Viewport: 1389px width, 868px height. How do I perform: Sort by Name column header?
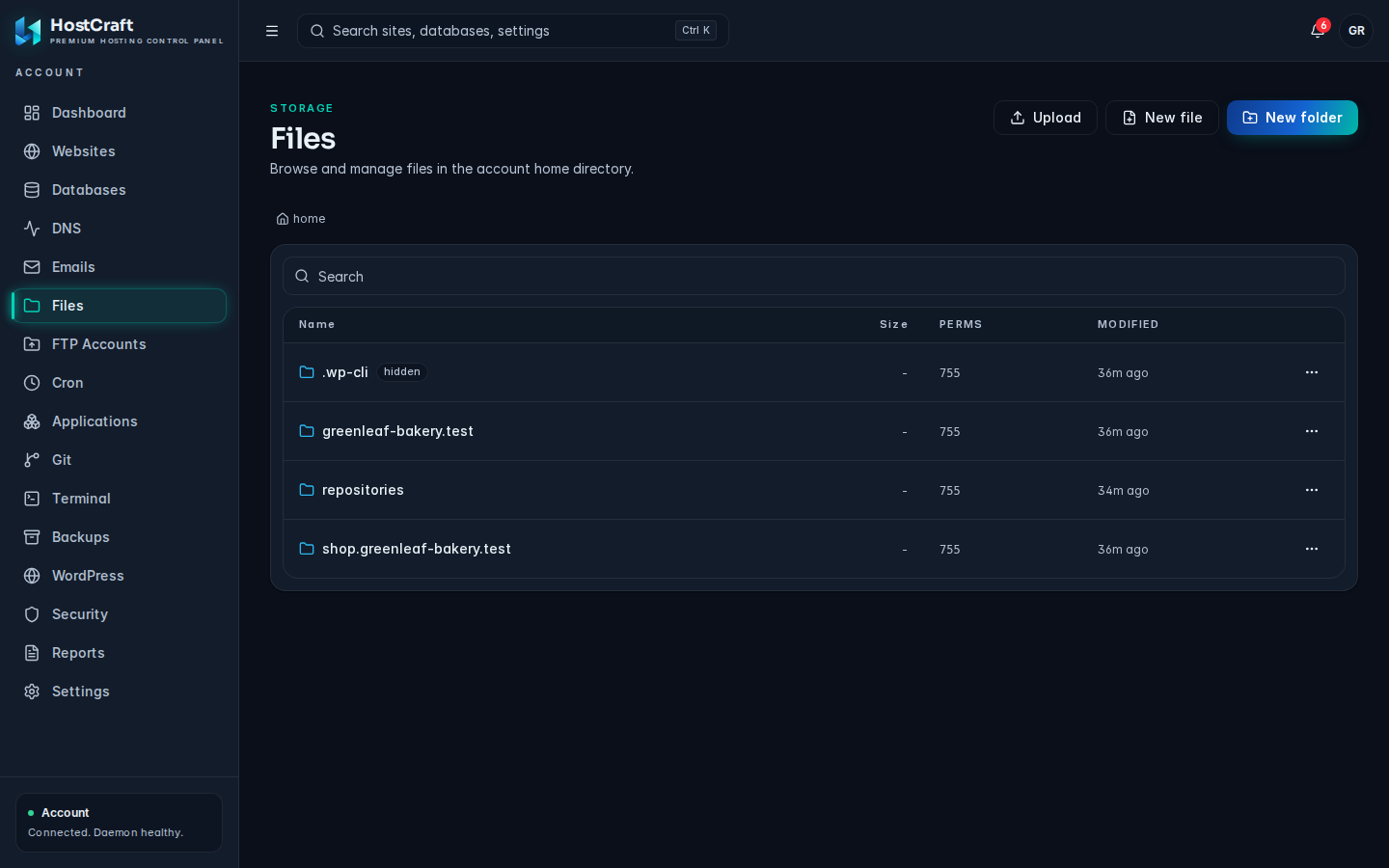[316, 325]
